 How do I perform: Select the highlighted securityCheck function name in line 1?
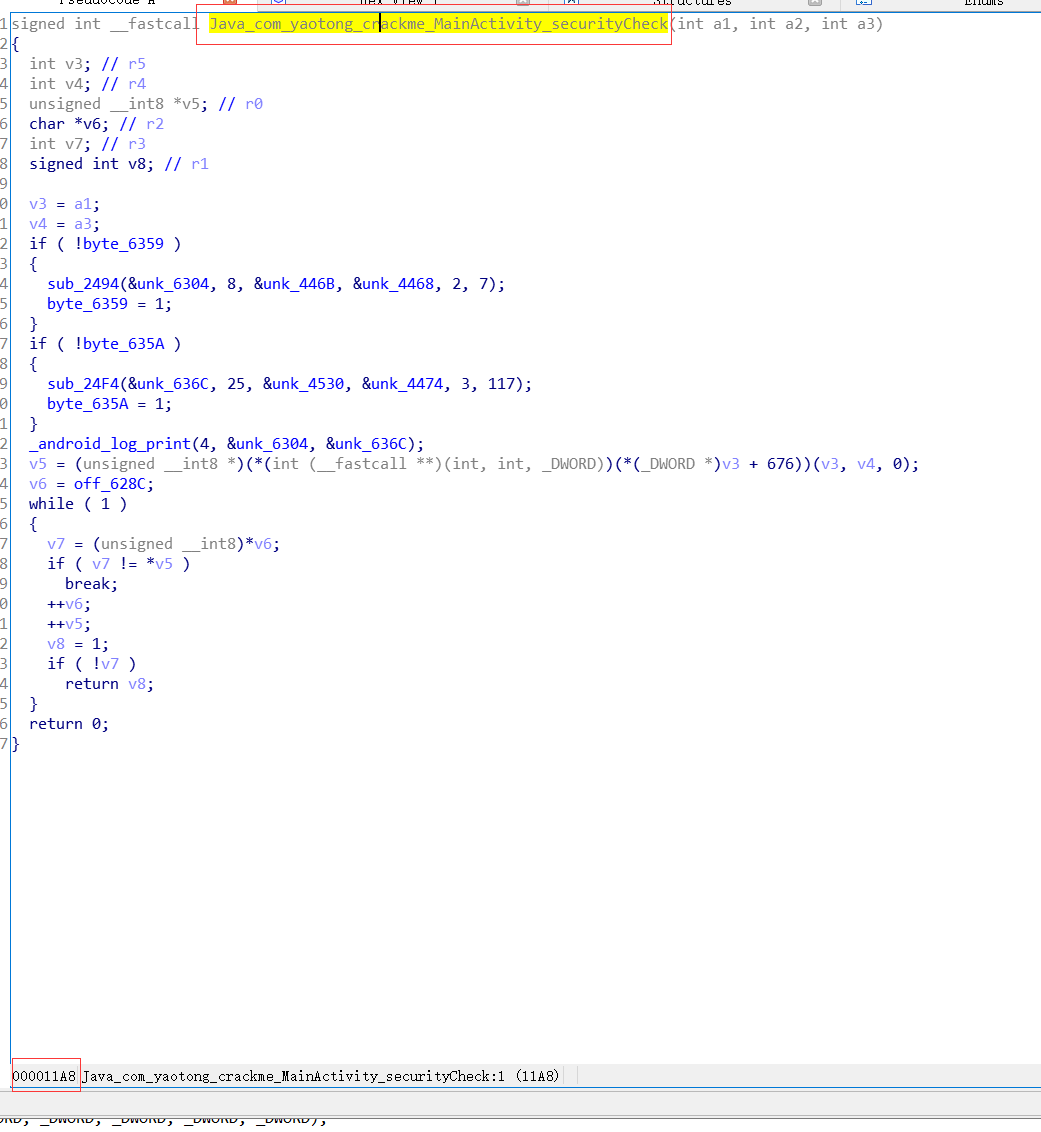point(438,24)
